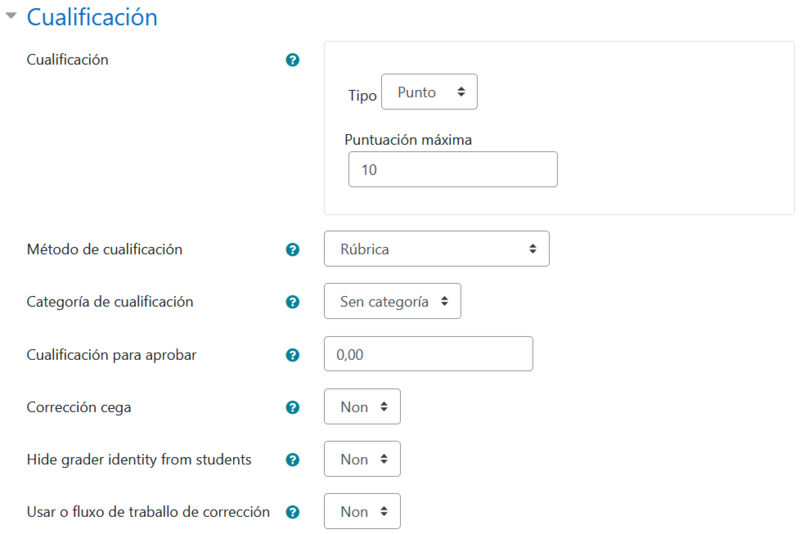
Task: Open Usar o fluxo de traballo dropdown
Action: coord(362,511)
